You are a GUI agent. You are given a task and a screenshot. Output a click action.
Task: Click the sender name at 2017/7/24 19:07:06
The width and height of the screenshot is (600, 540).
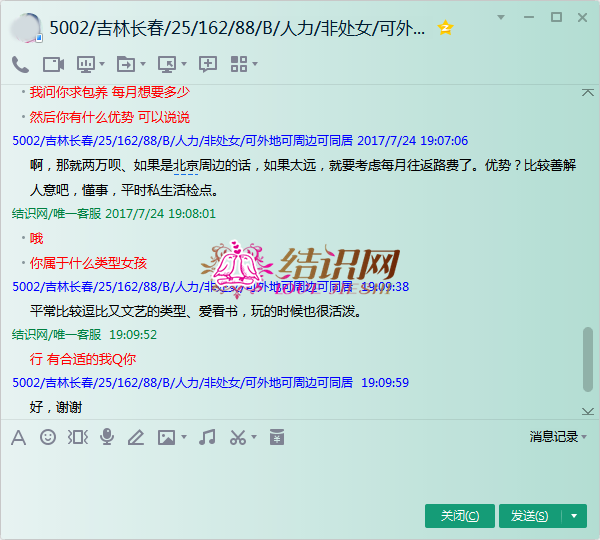[x=183, y=141]
